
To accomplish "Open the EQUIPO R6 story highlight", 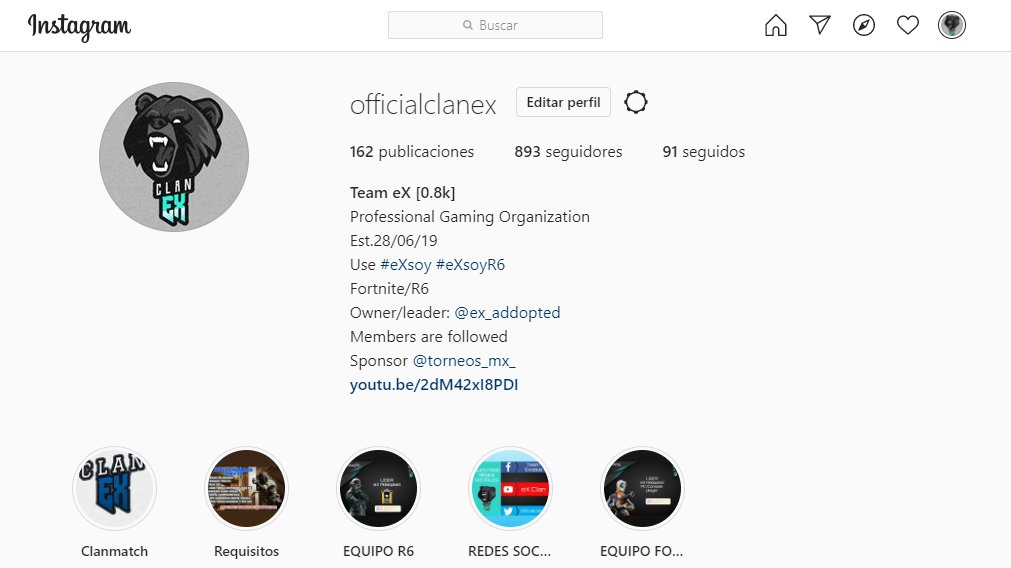I will coord(378,488).
